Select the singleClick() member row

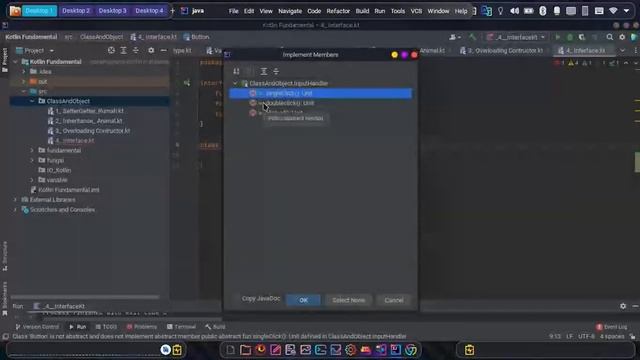(320, 93)
